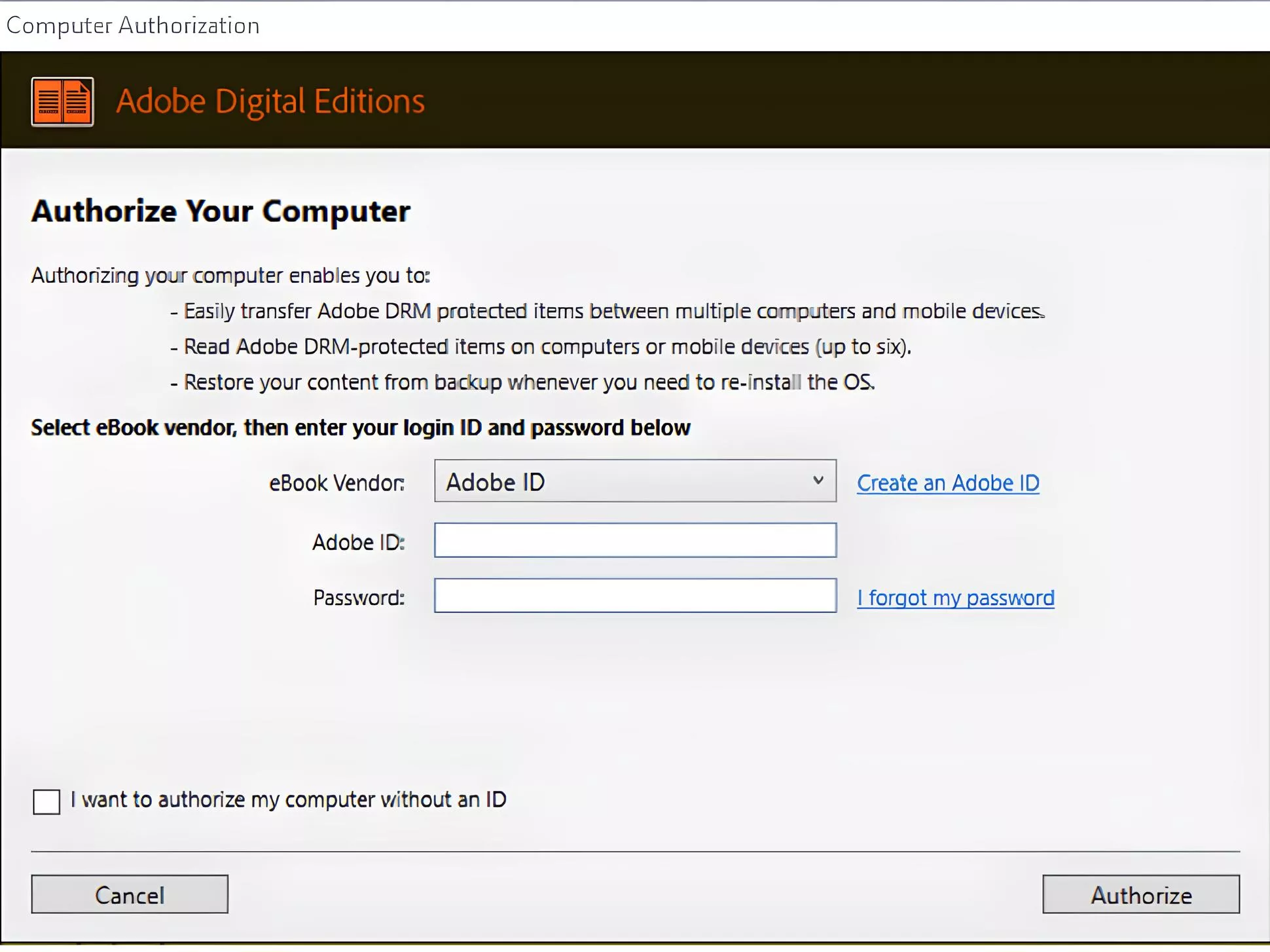Image resolution: width=1270 pixels, height=952 pixels.
Task: Click the eBook Vendor label
Action: tap(336, 483)
